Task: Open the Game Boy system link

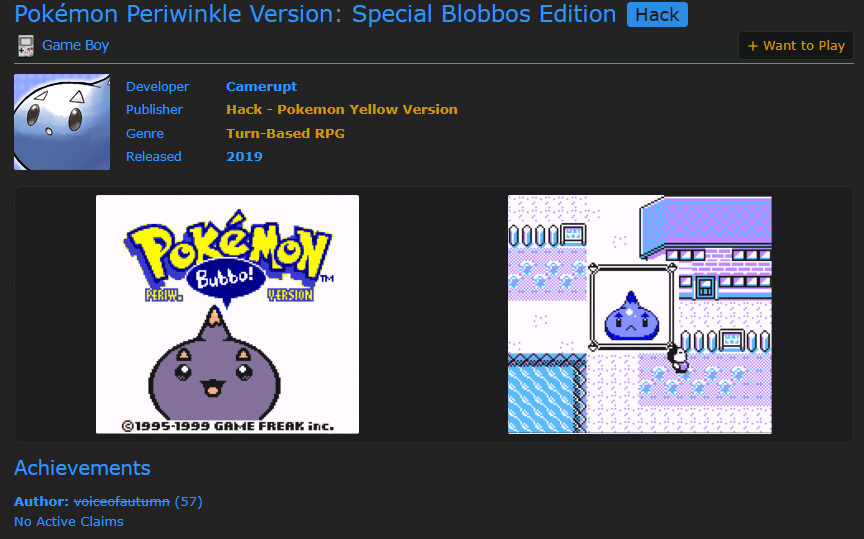Action: point(75,45)
